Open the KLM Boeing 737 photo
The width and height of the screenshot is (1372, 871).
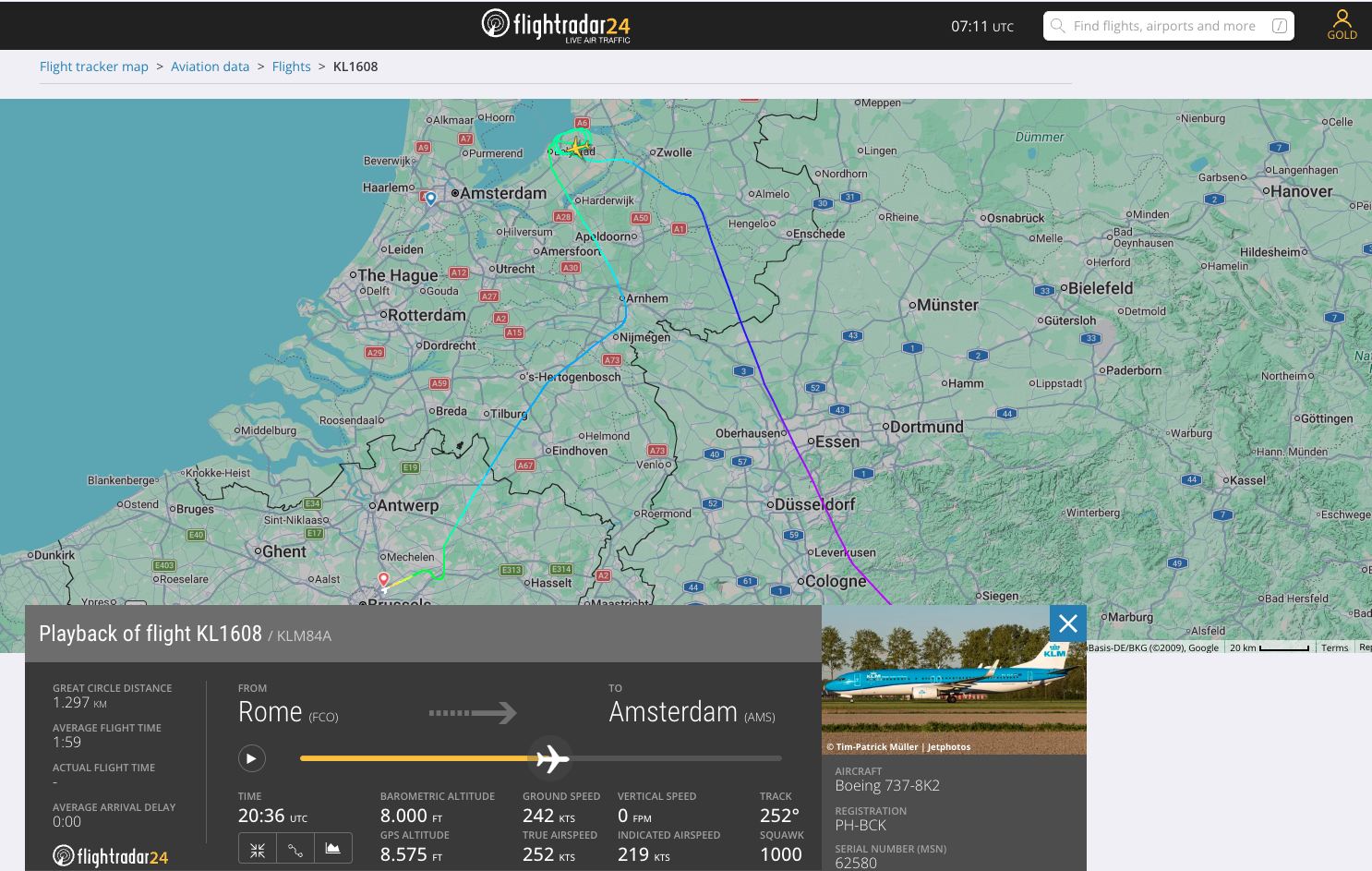[954, 680]
